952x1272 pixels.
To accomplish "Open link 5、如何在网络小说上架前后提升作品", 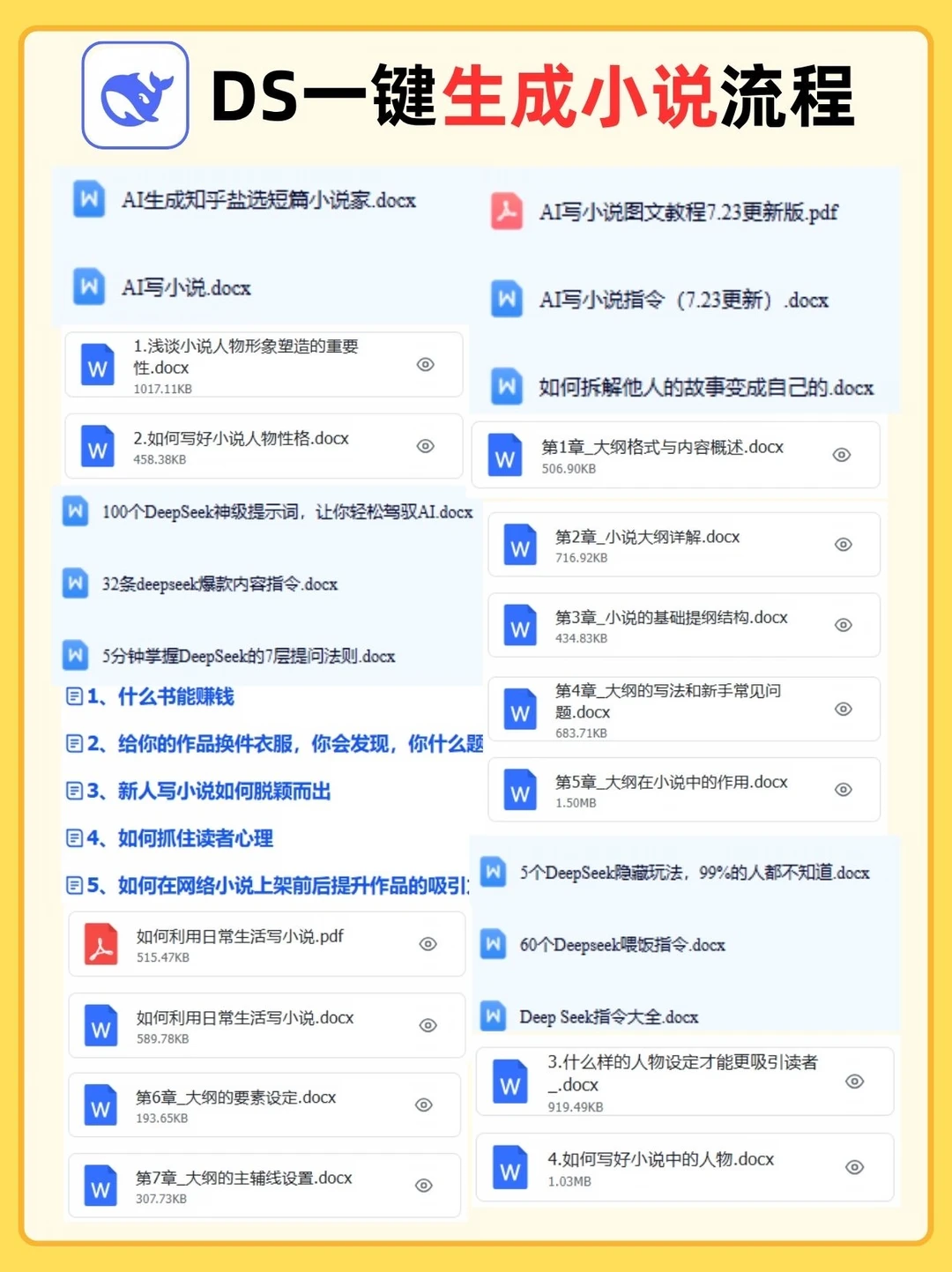I will tap(278, 885).
